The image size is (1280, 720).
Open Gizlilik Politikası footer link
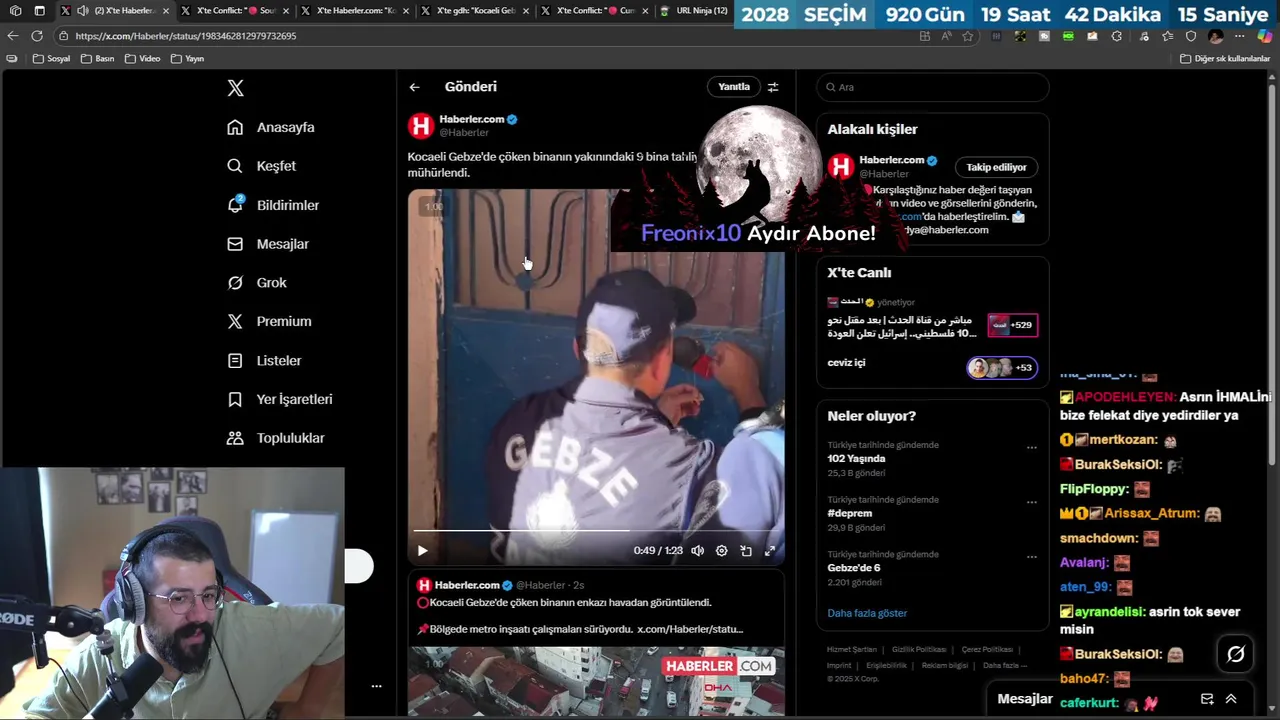pyautogui.click(x=919, y=650)
